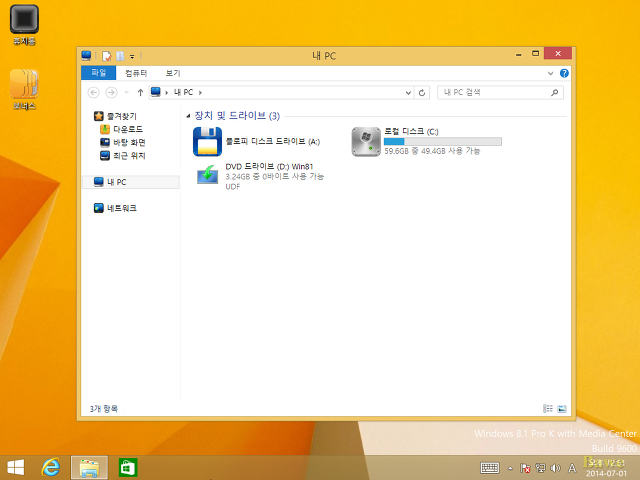Select the 로컬 디스크 (C:) drive icon
The image size is (640, 480).
[x=366, y=142]
